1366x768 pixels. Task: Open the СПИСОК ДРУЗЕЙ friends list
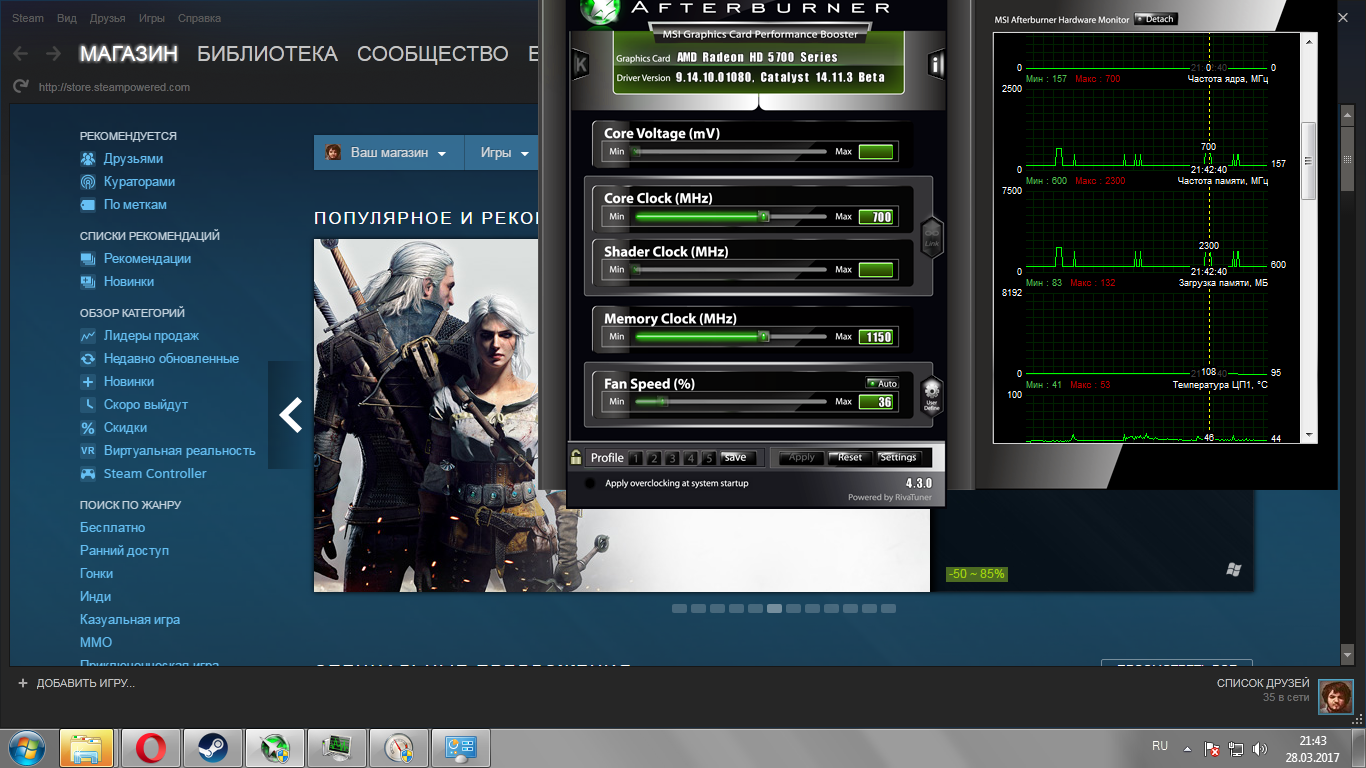(1263, 684)
